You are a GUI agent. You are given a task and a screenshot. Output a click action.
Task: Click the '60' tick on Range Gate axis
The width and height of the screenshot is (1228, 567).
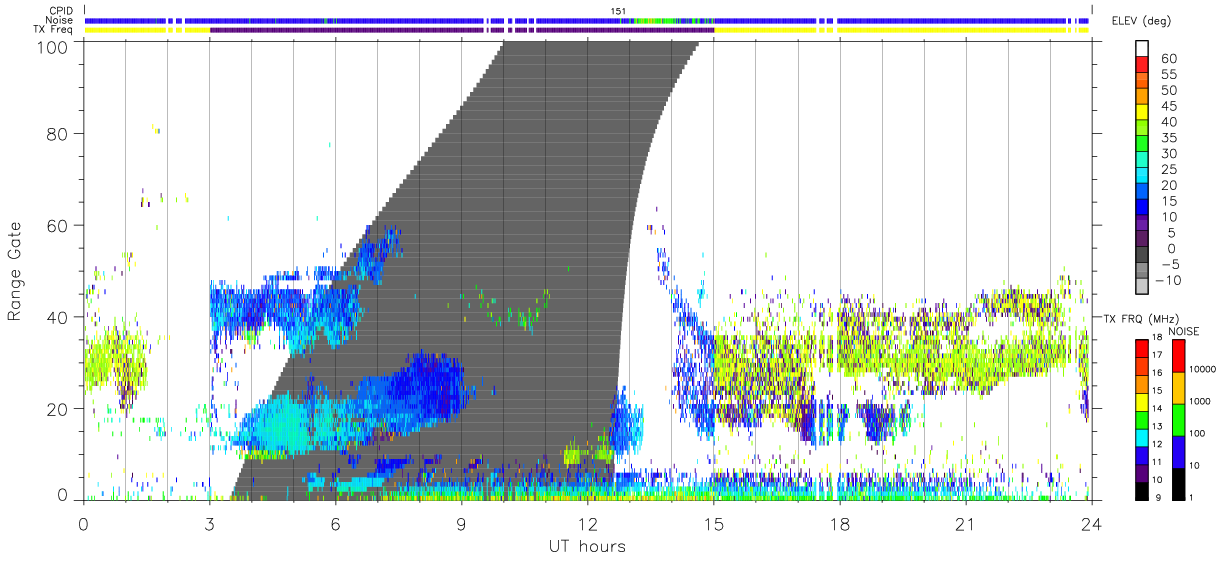[x=58, y=225]
